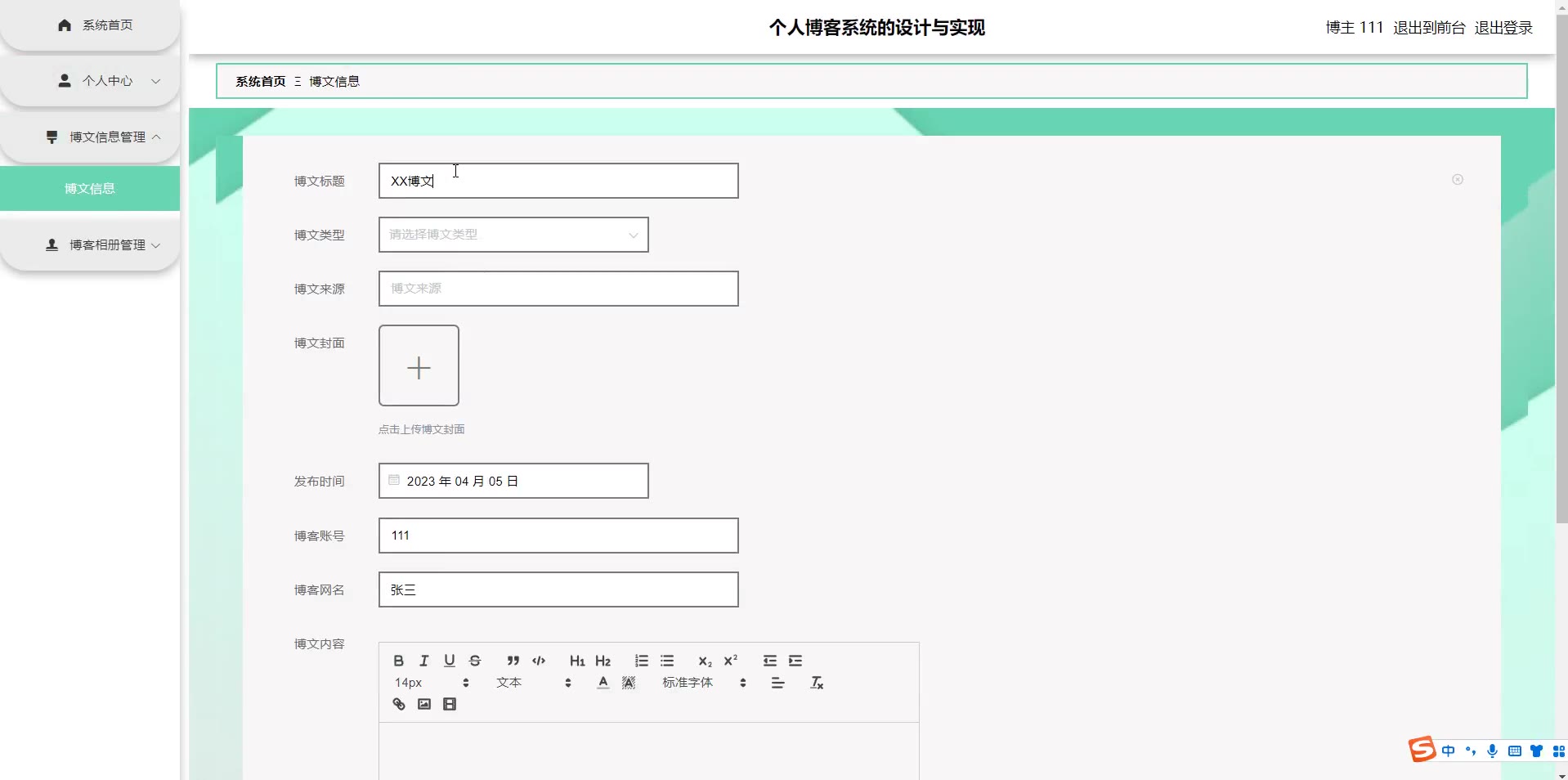
Task: Toggle italic formatting in editor
Action: click(423, 661)
